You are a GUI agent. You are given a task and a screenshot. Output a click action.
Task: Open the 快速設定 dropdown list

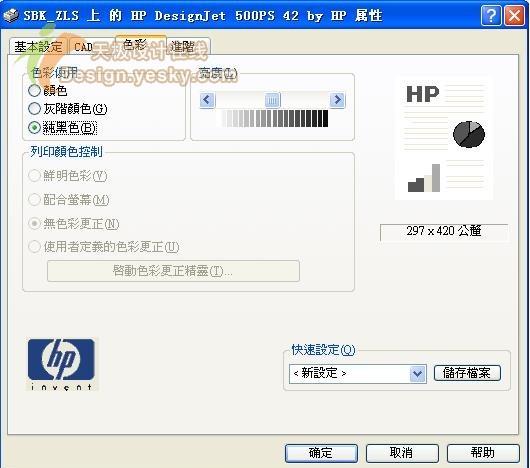(x=358, y=374)
